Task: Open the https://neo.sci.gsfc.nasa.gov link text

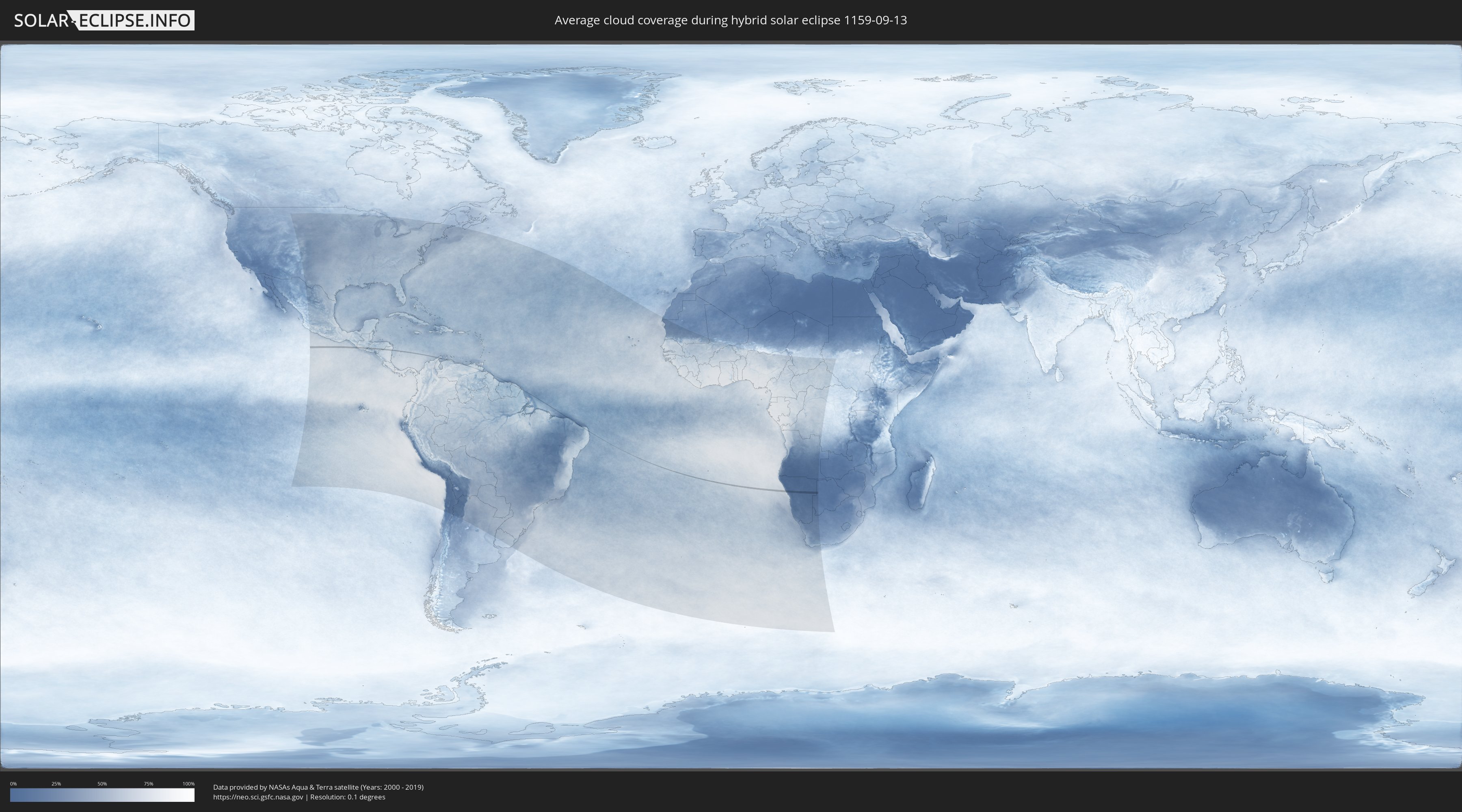Action: pyautogui.click(x=258, y=797)
